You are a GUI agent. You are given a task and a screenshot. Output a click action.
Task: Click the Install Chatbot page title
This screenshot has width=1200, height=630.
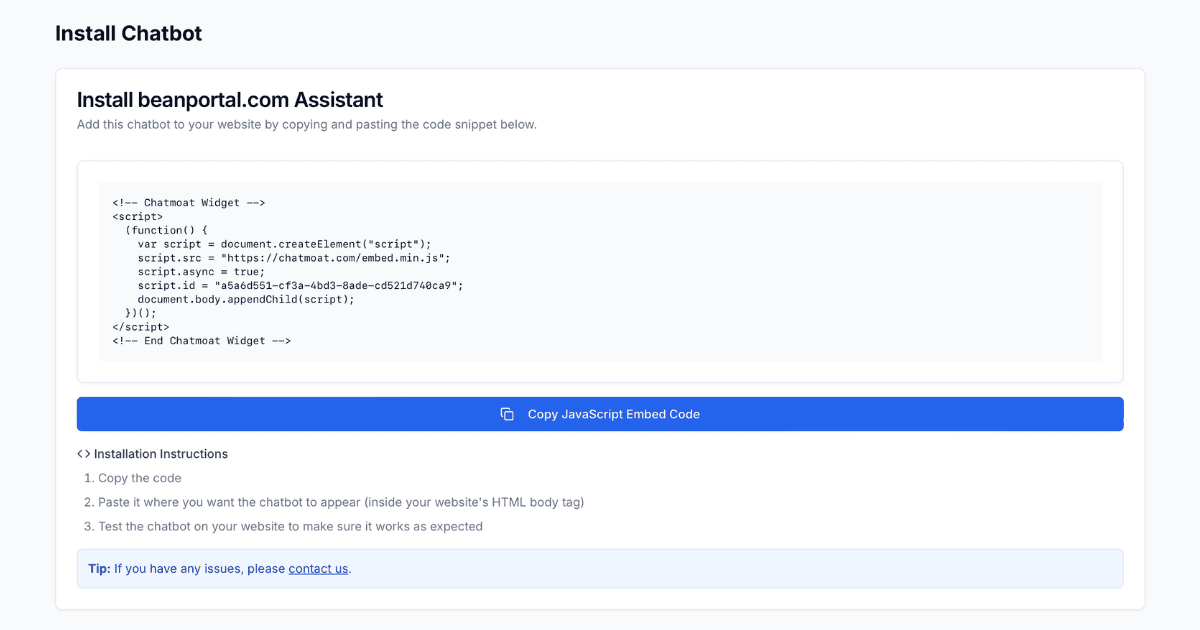point(128,33)
